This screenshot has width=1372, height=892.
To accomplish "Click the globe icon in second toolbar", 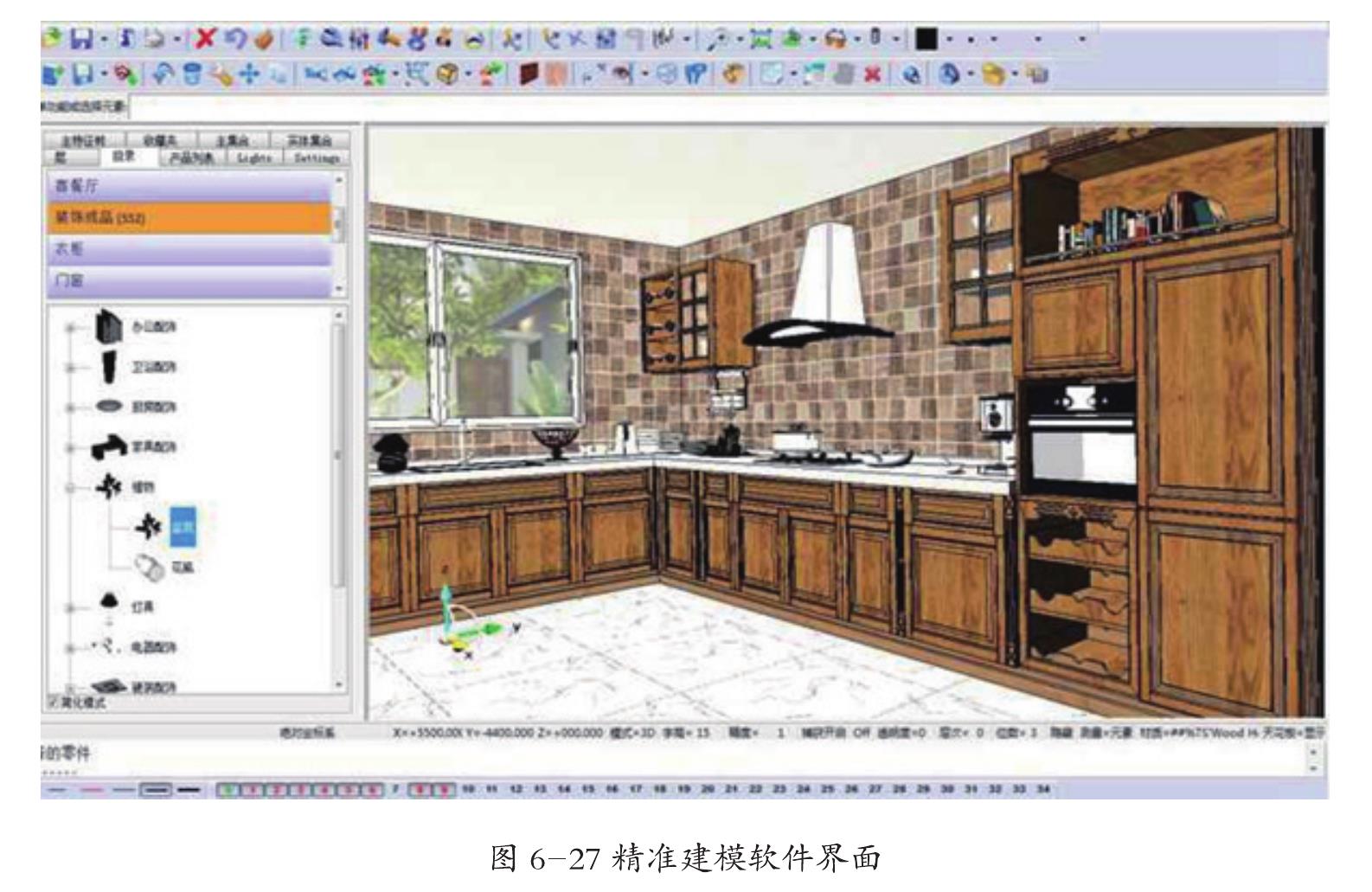I will [912, 75].
